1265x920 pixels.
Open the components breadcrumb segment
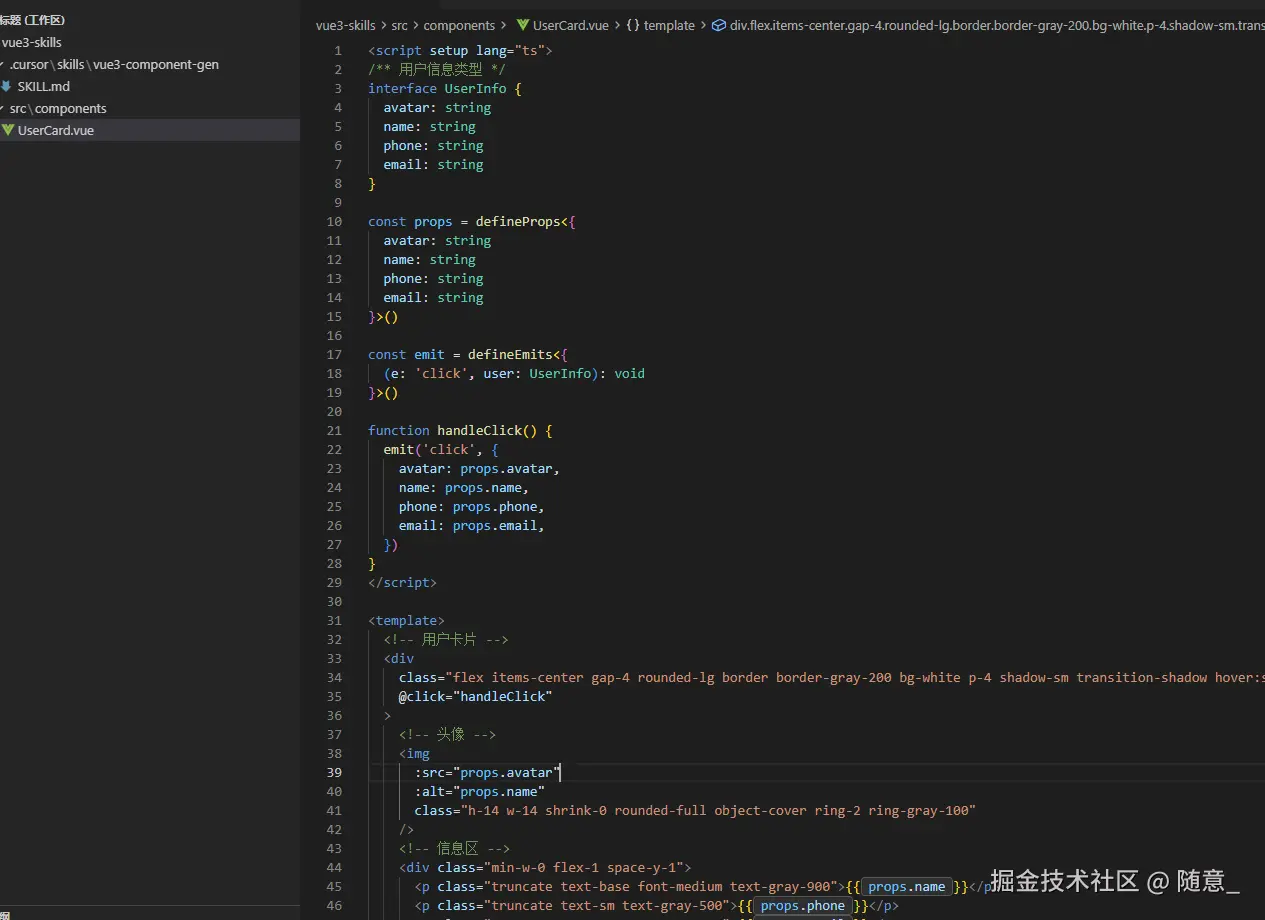459,25
